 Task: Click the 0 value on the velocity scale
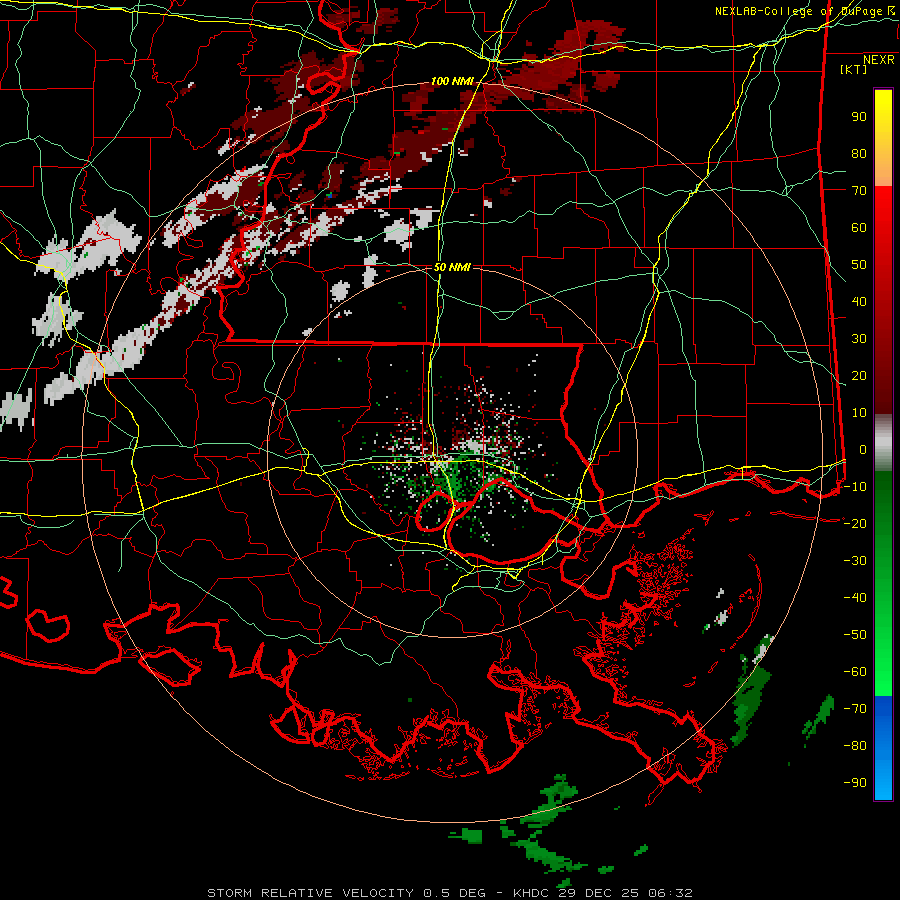tap(863, 450)
